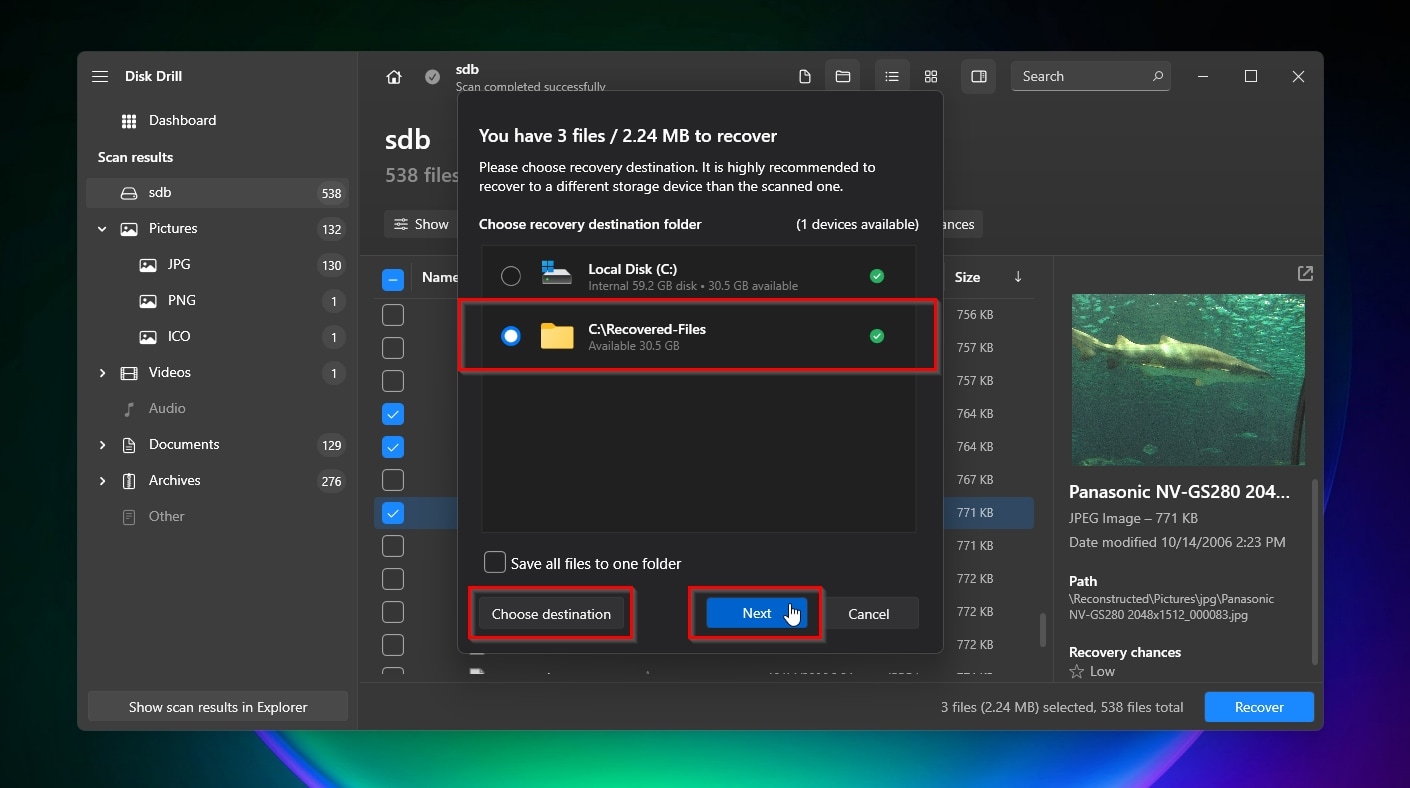The height and width of the screenshot is (788, 1410).
Task: Switch to folder view icon in toolbar
Action: tap(843, 77)
